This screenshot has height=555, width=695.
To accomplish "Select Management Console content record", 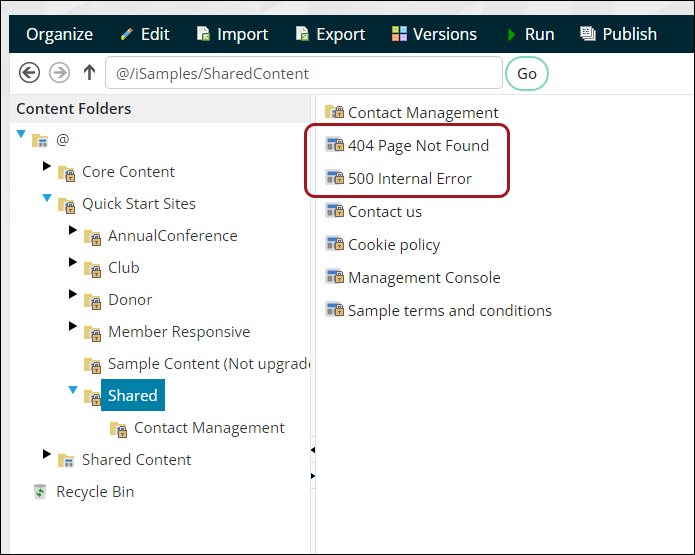I will pyautogui.click(x=424, y=278).
